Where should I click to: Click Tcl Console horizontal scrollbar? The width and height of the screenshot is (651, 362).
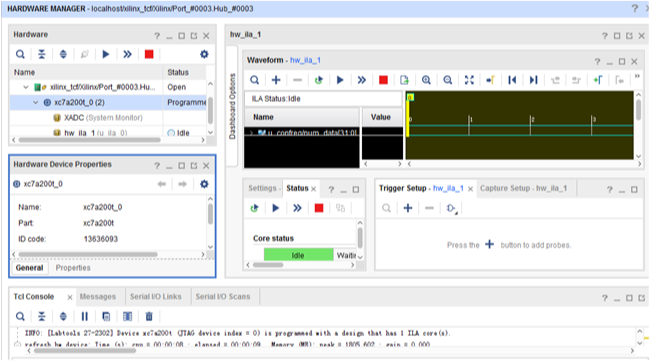click(x=85, y=351)
